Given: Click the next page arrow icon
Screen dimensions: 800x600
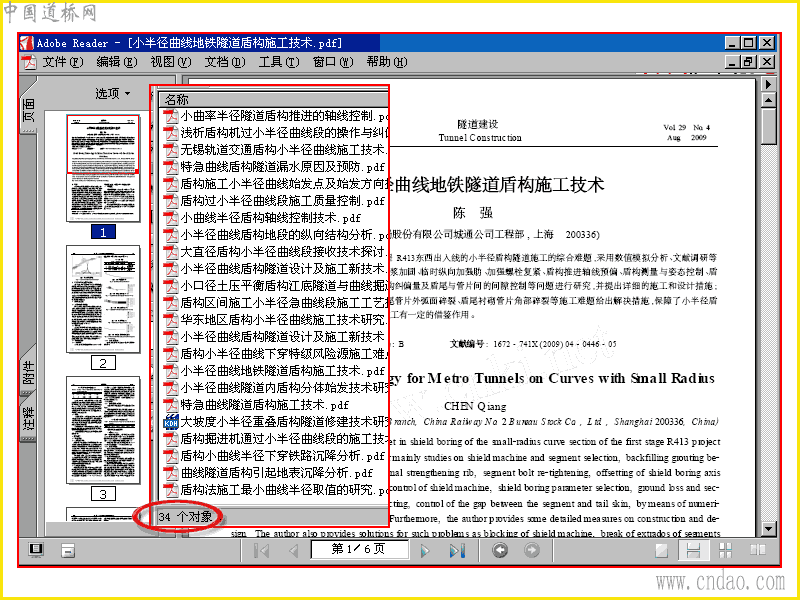Looking at the screenshot, I should click(424, 551).
